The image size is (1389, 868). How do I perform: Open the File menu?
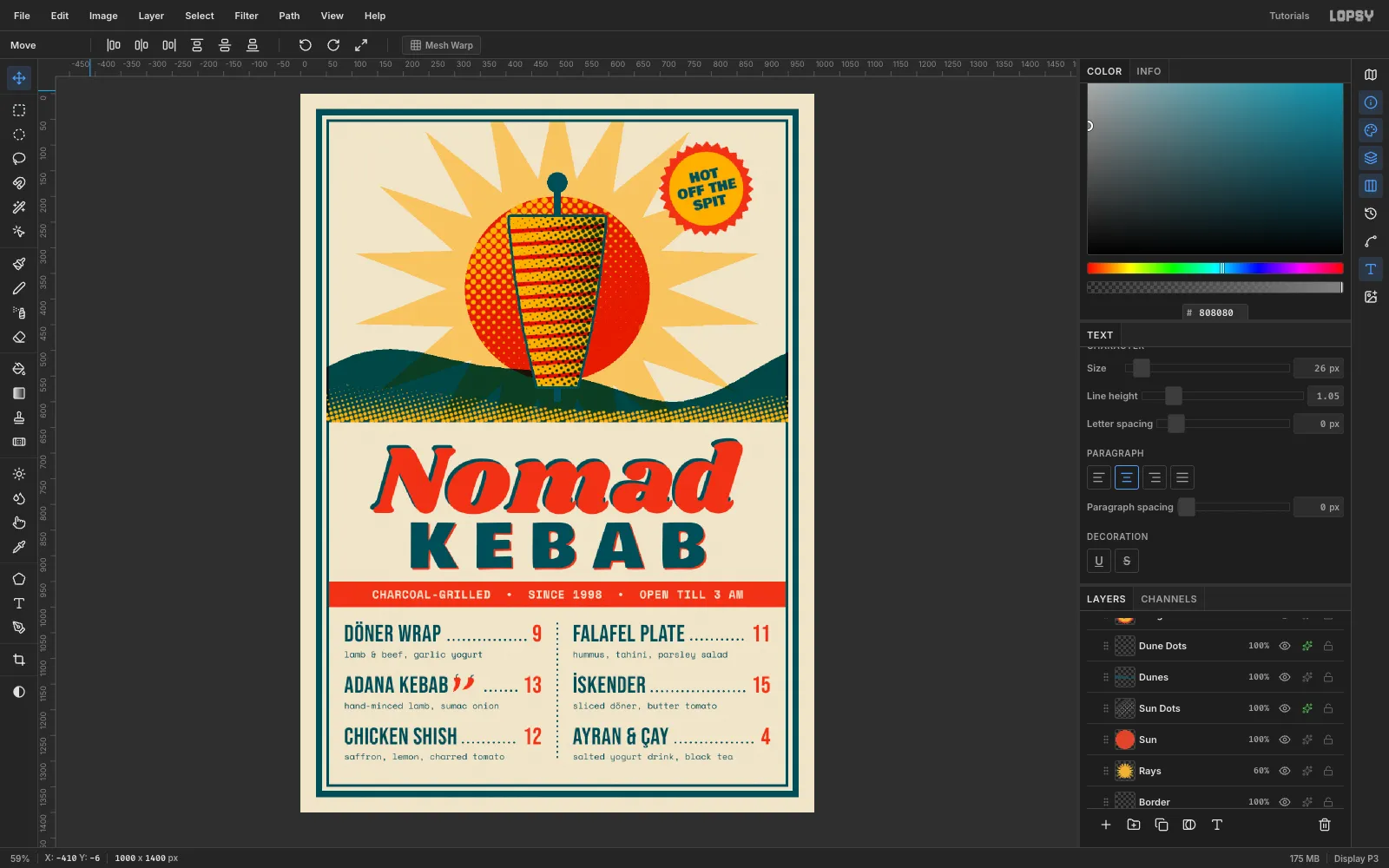[22, 16]
